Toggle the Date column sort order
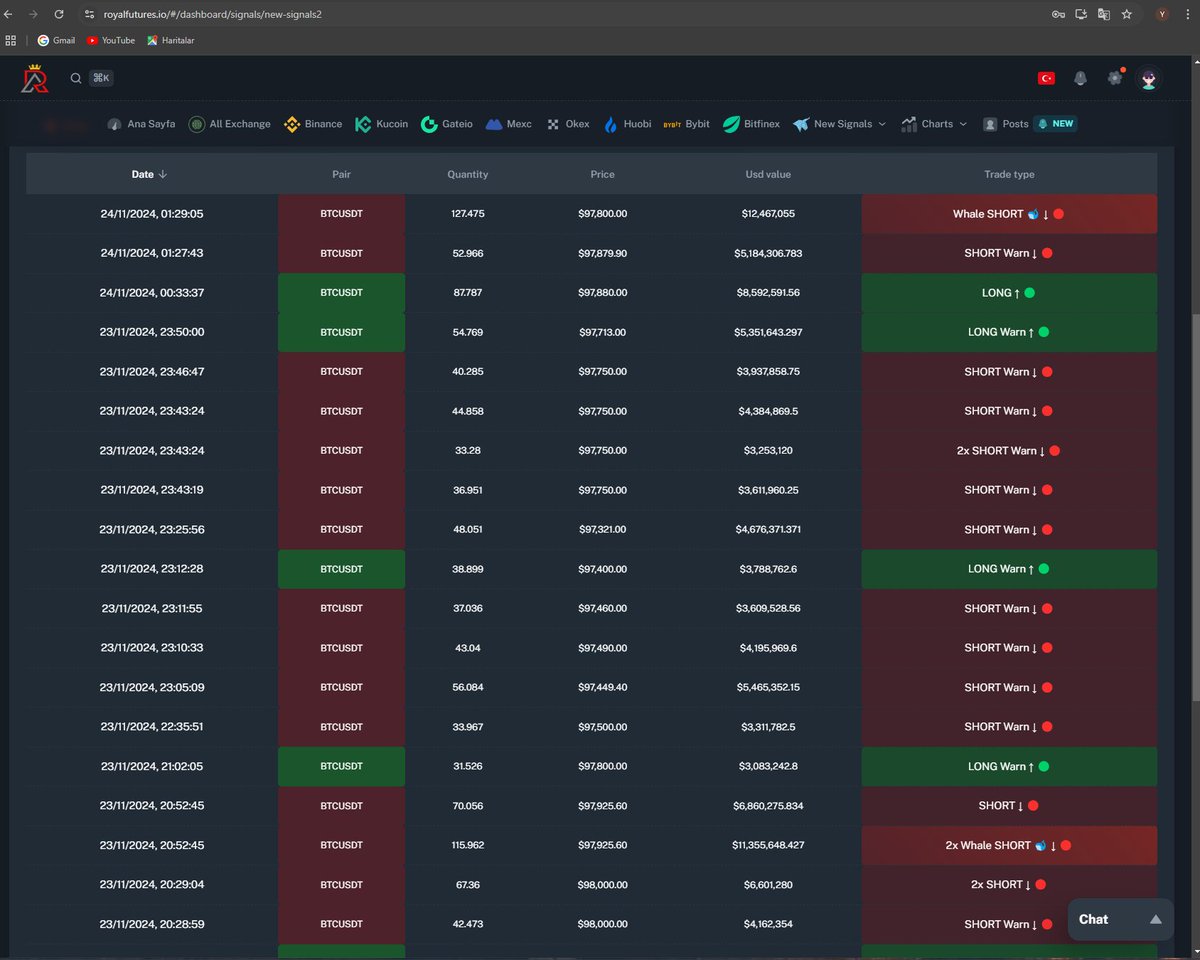 (149, 174)
